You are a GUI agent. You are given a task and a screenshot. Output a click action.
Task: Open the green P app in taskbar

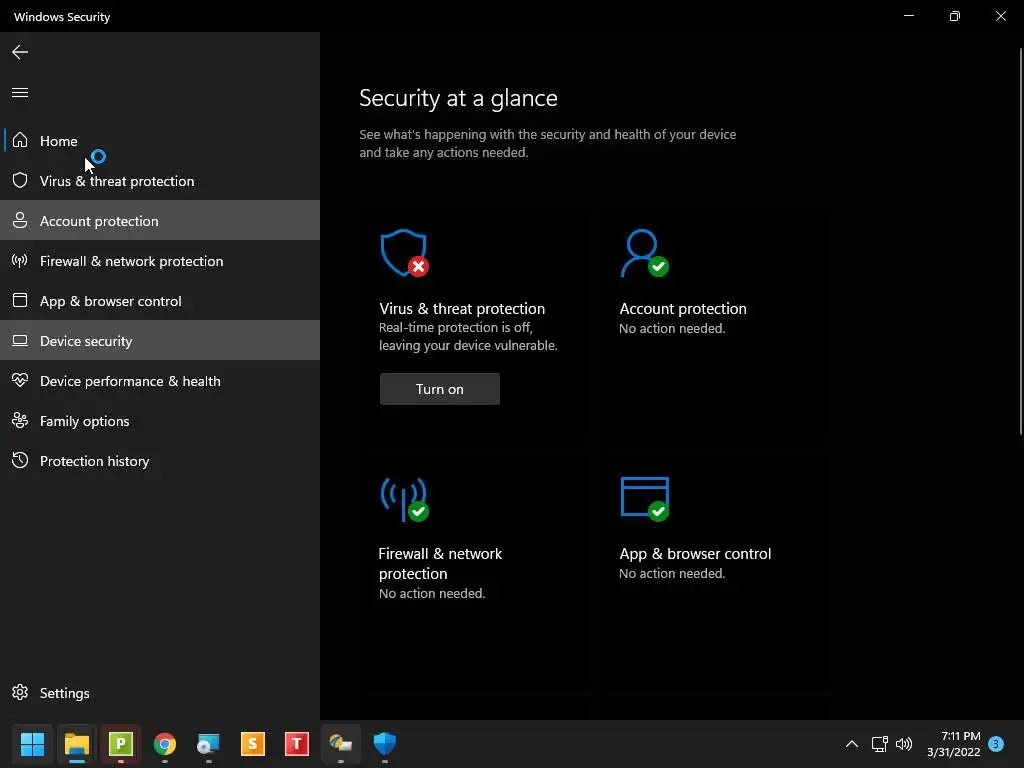click(121, 744)
